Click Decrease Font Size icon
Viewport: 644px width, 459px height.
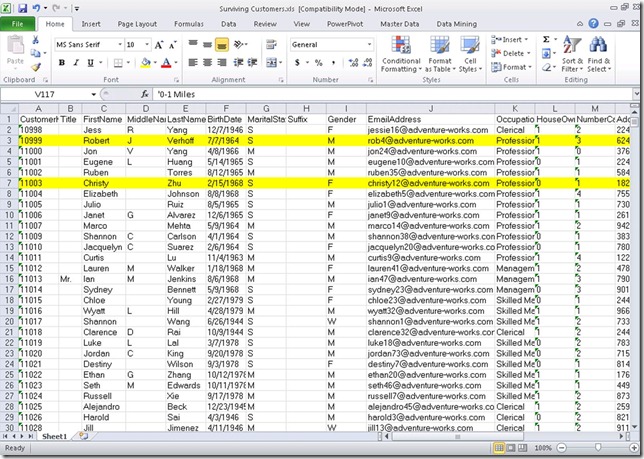point(172,45)
